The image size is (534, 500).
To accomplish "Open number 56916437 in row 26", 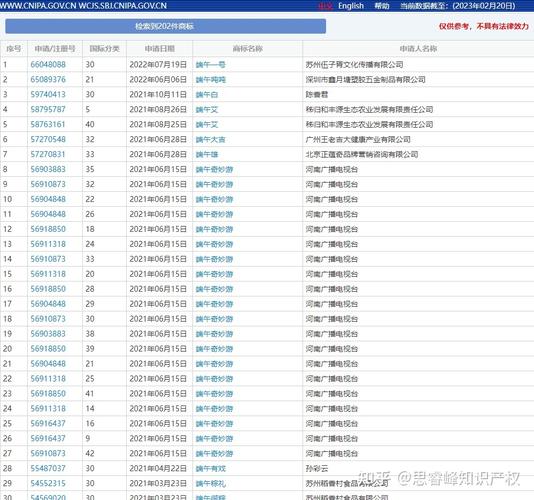I will tap(48, 438).
